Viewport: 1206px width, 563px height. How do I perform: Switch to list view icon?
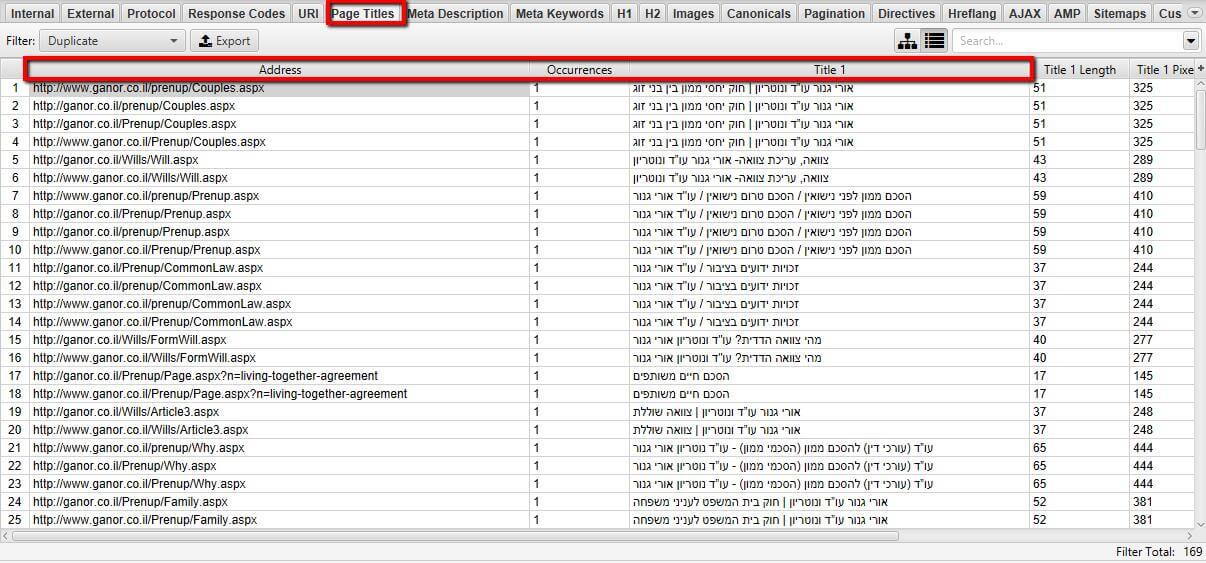(934, 41)
